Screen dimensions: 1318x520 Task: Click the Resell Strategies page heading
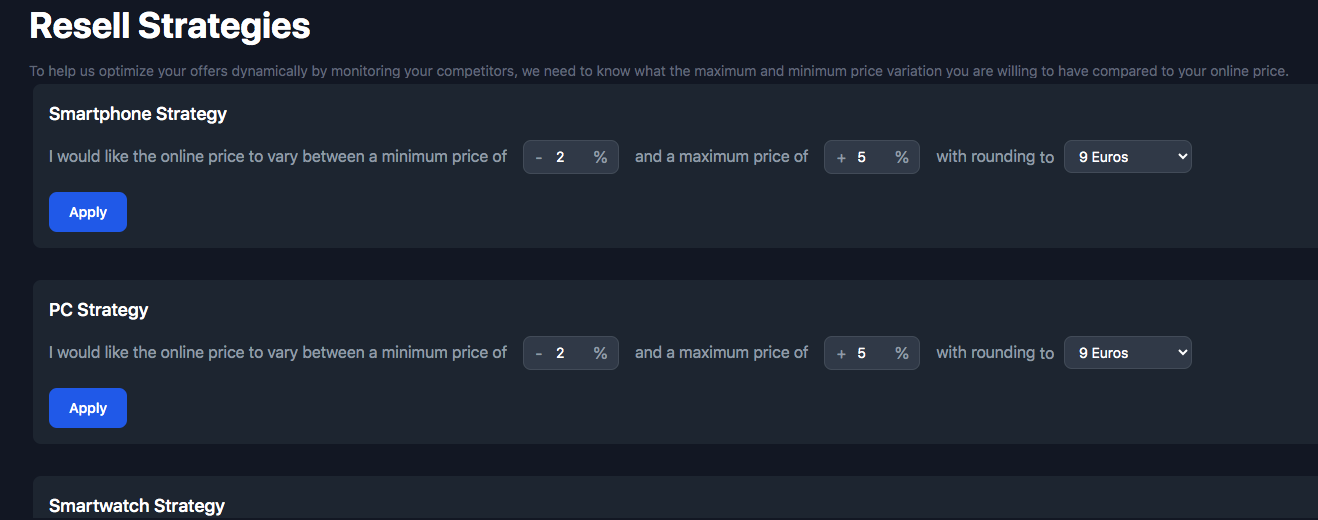coord(170,26)
